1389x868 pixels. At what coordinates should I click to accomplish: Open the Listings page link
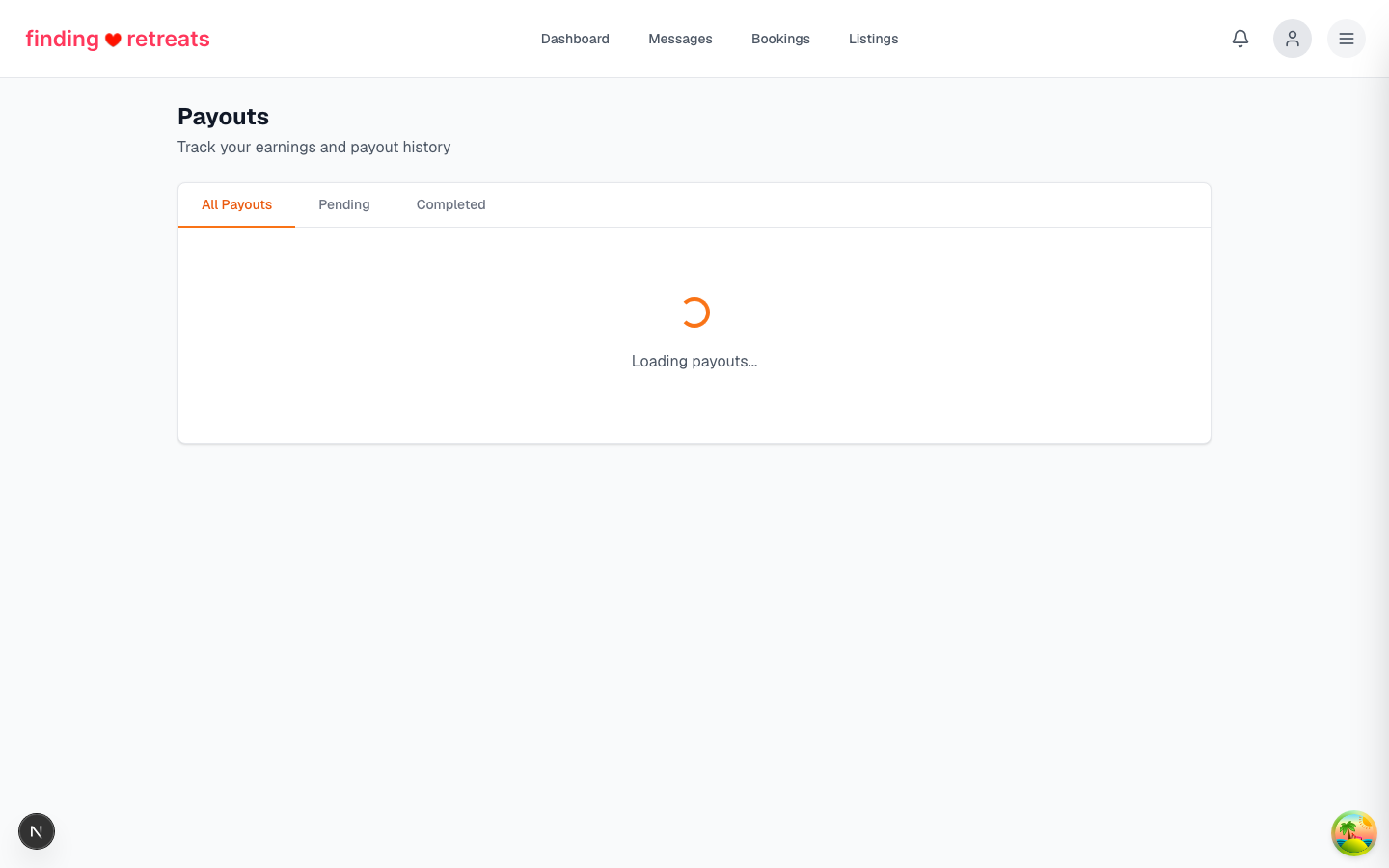pyautogui.click(x=873, y=39)
